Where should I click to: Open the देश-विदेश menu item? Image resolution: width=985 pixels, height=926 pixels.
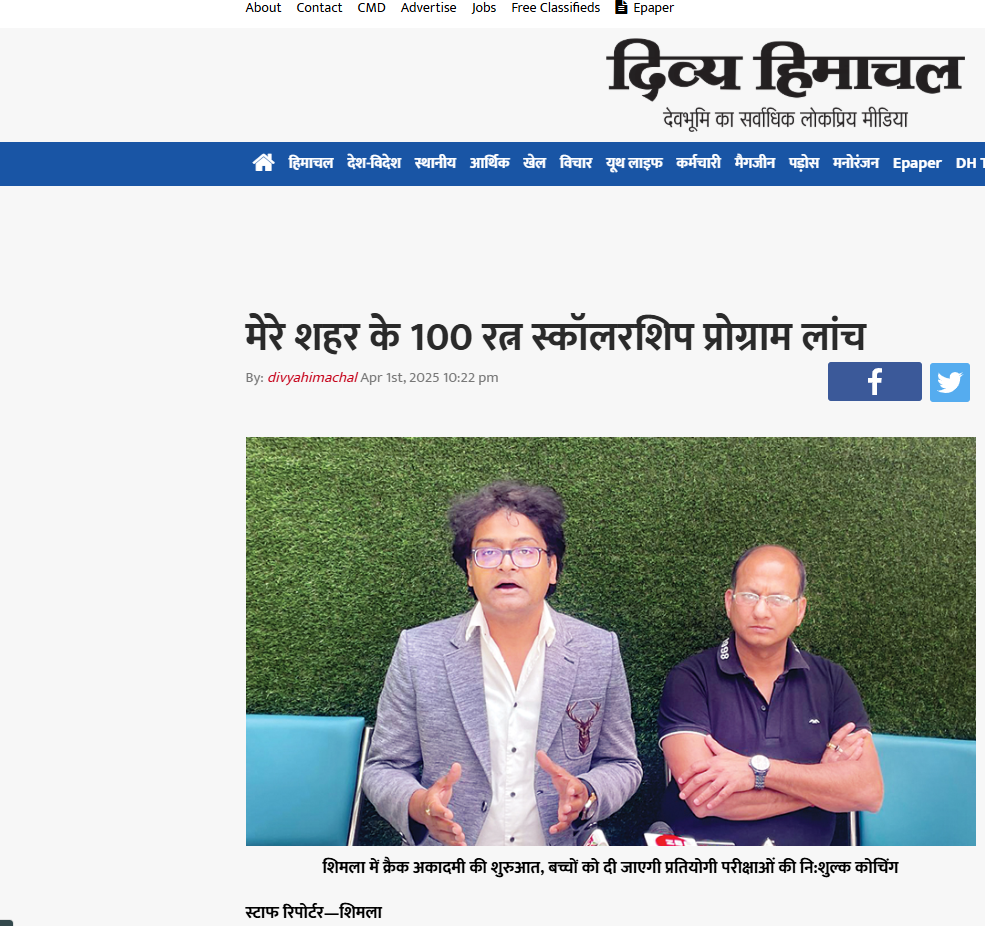click(x=374, y=163)
